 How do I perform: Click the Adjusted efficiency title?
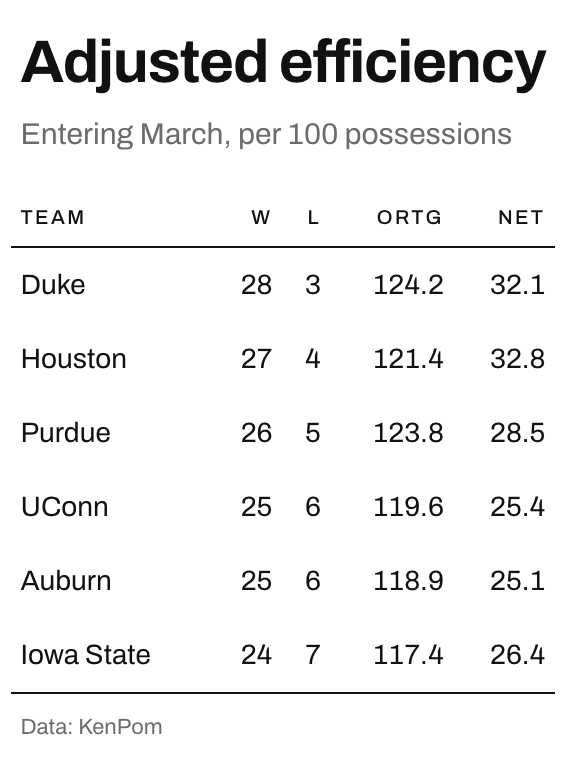pos(283,65)
